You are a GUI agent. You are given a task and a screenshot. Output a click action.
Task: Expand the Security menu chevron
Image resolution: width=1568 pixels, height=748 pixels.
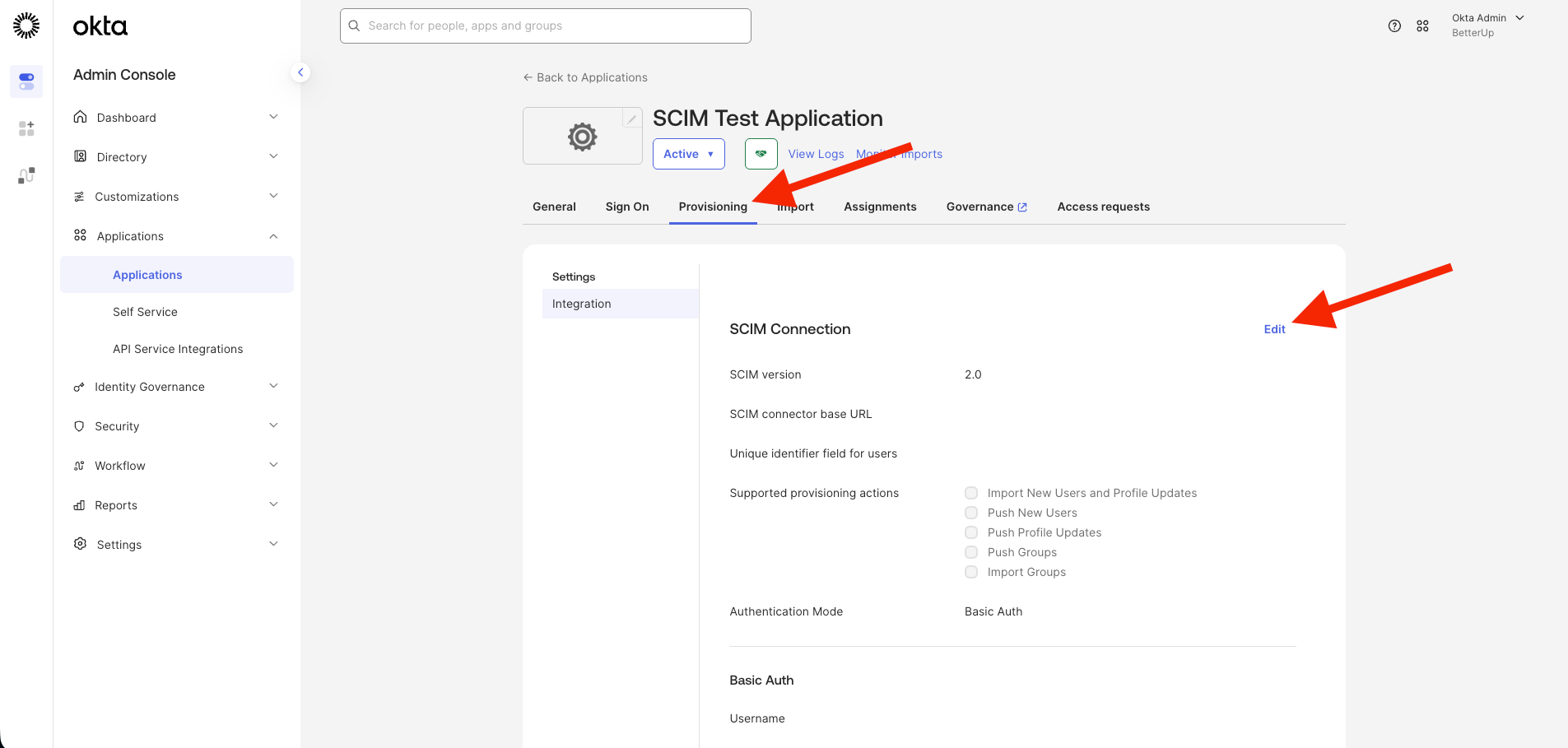(x=273, y=425)
